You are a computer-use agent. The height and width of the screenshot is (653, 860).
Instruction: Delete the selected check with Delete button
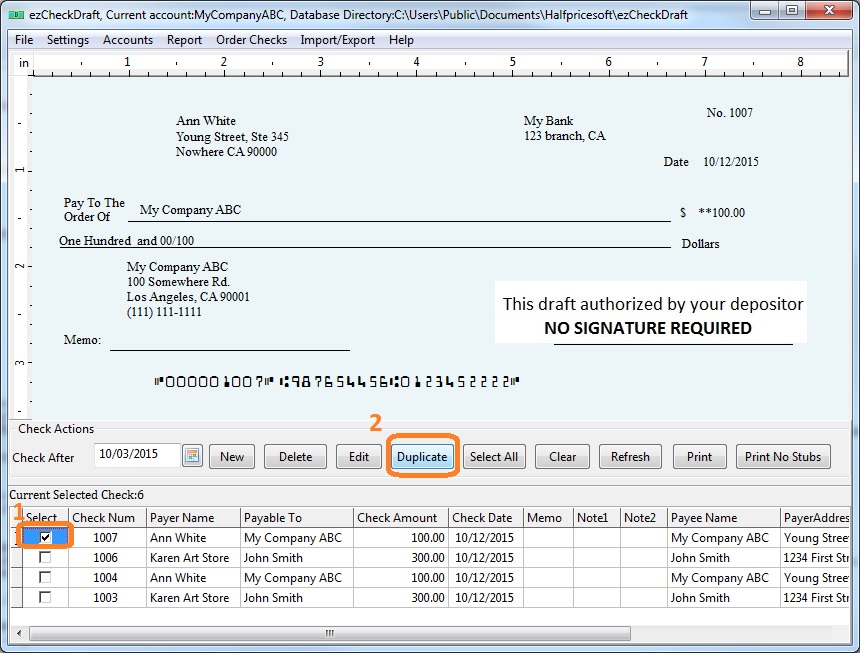pos(295,457)
